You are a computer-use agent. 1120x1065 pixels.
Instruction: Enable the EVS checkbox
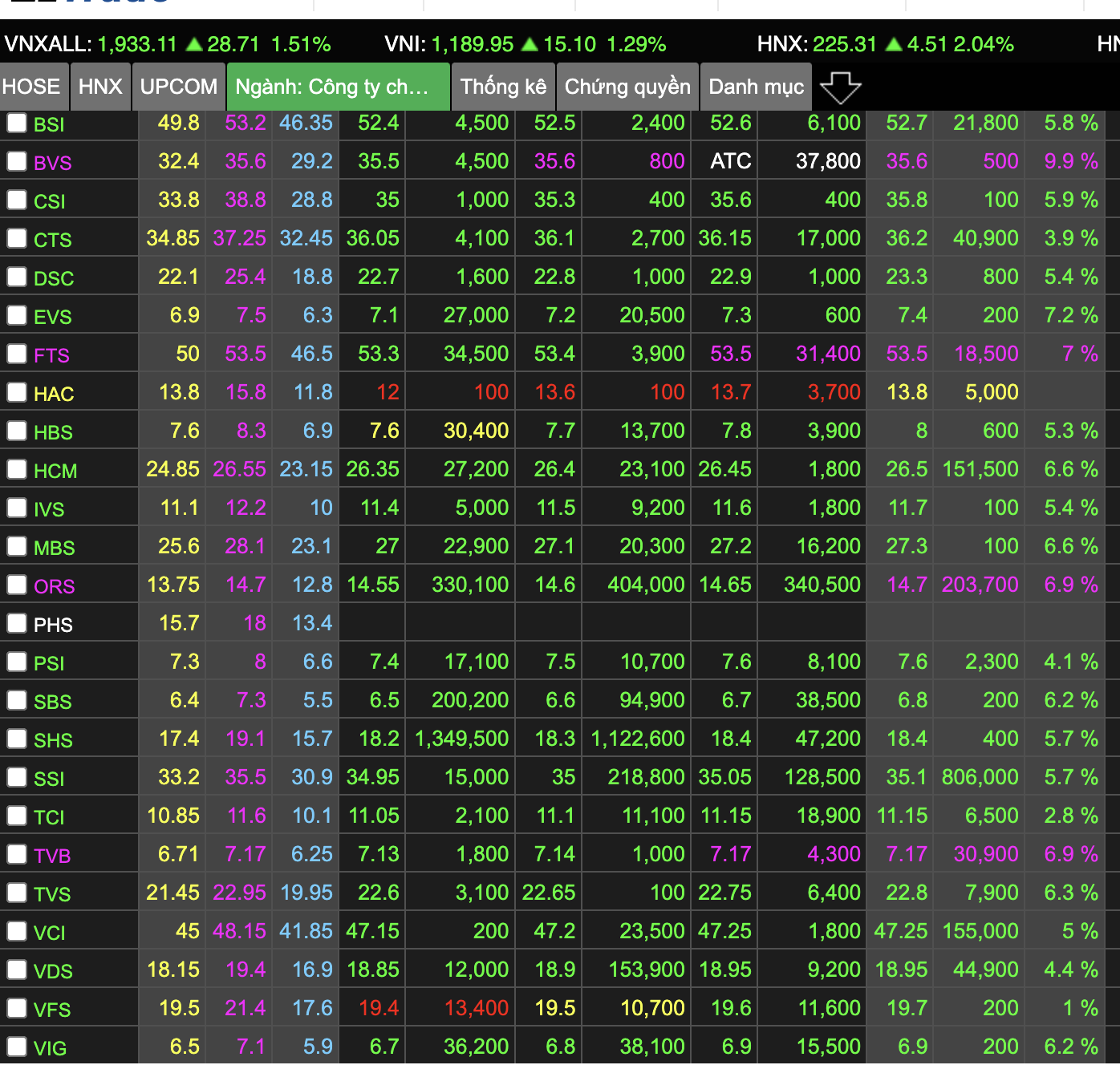click(17, 315)
